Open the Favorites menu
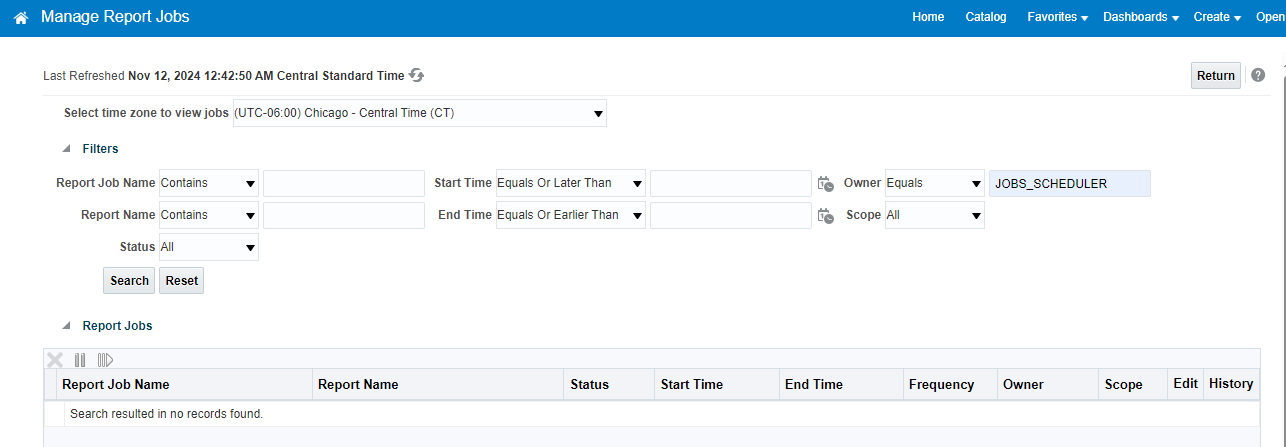 click(1057, 17)
